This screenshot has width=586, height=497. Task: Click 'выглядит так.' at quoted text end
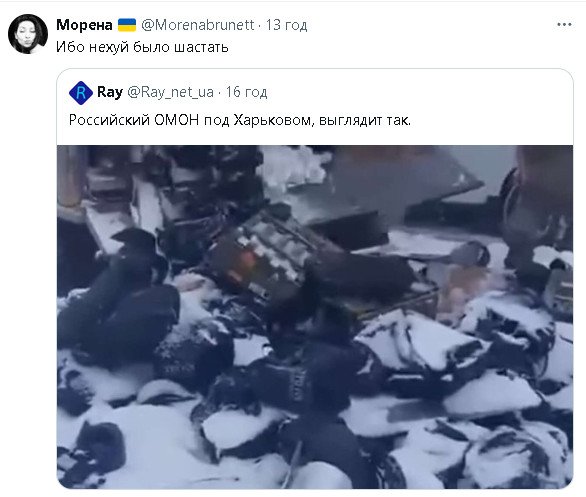[365, 120]
